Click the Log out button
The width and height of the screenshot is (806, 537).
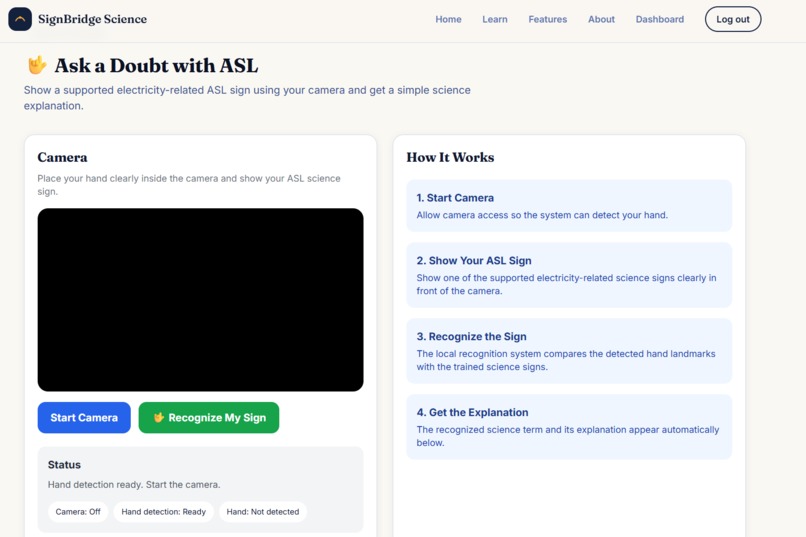[x=732, y=19]
